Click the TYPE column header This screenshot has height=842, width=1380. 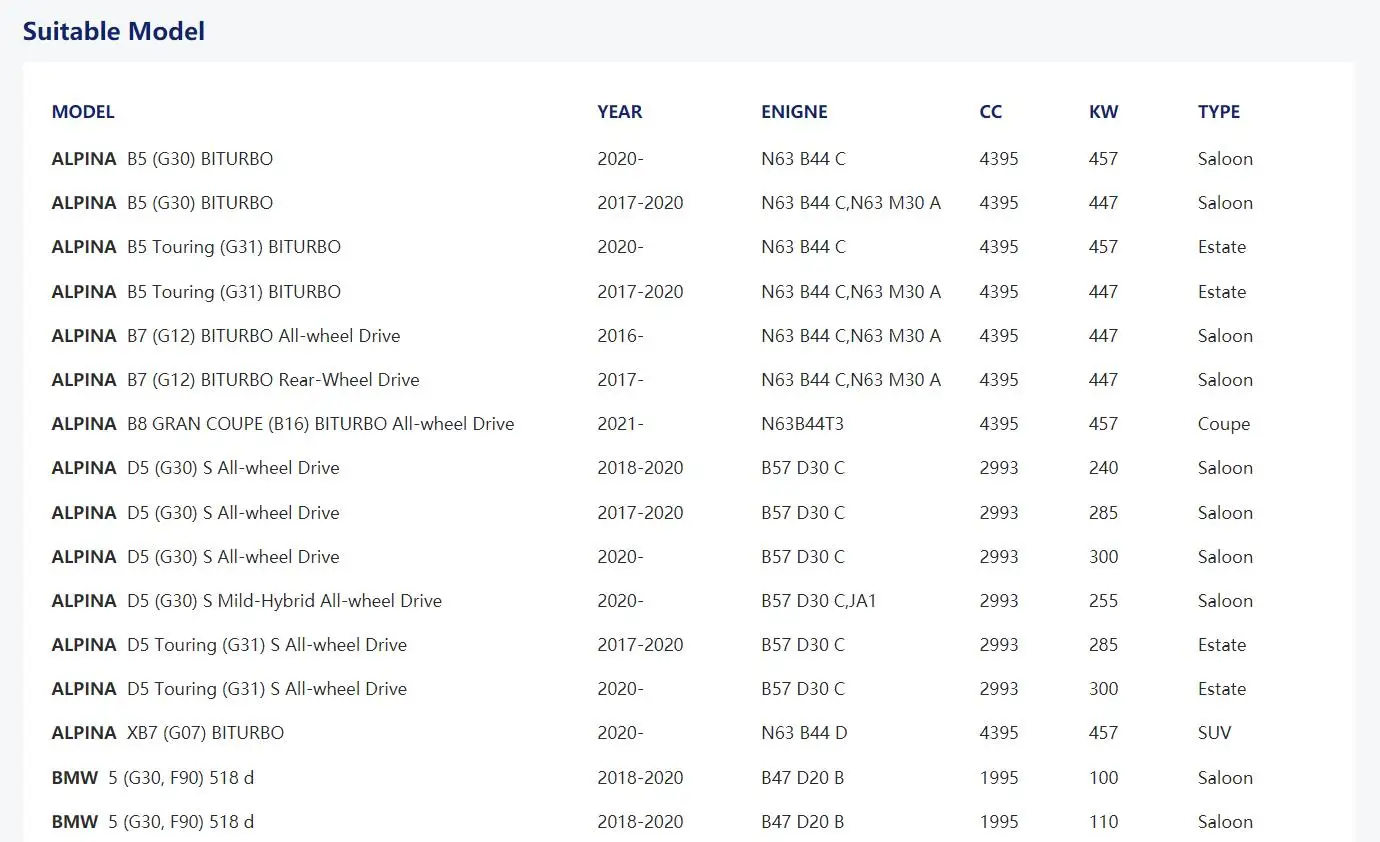(x=1219, y=112)
